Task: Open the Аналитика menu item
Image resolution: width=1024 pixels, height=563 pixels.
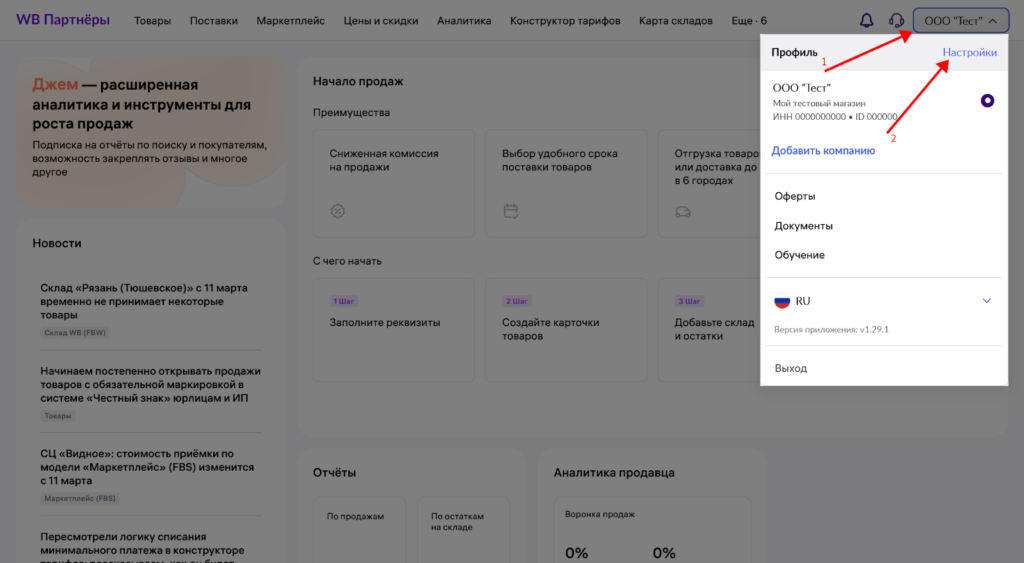Action: [x=464, y=21]
